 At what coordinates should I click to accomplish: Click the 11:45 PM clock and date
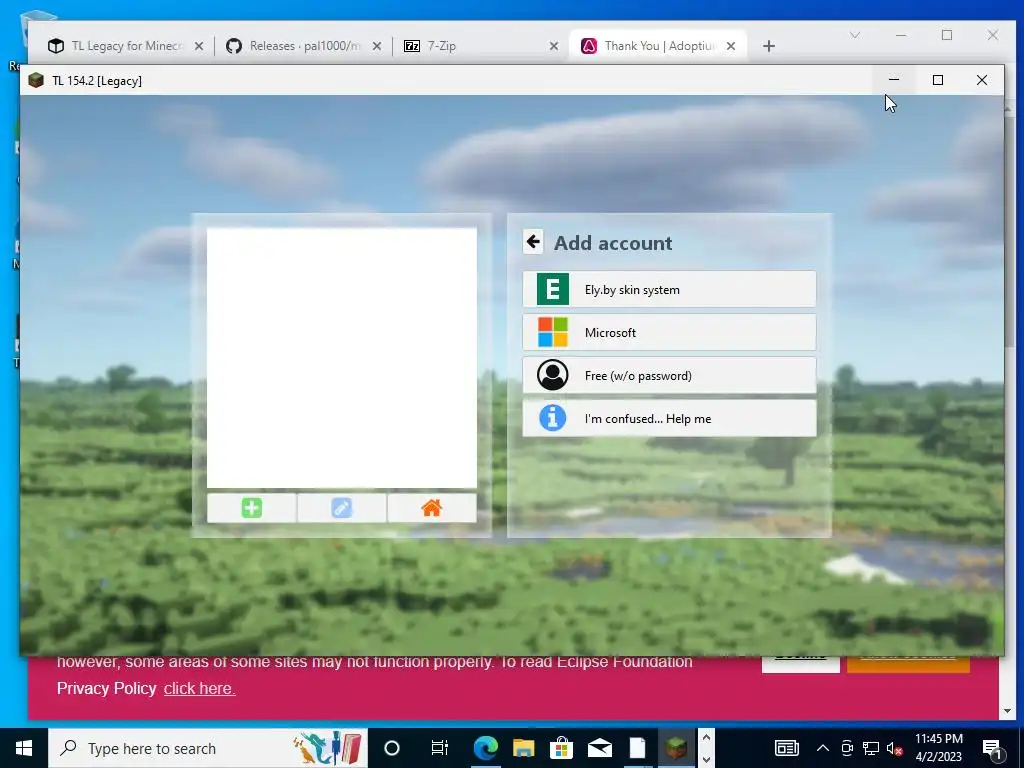click(x=938, y=748)
